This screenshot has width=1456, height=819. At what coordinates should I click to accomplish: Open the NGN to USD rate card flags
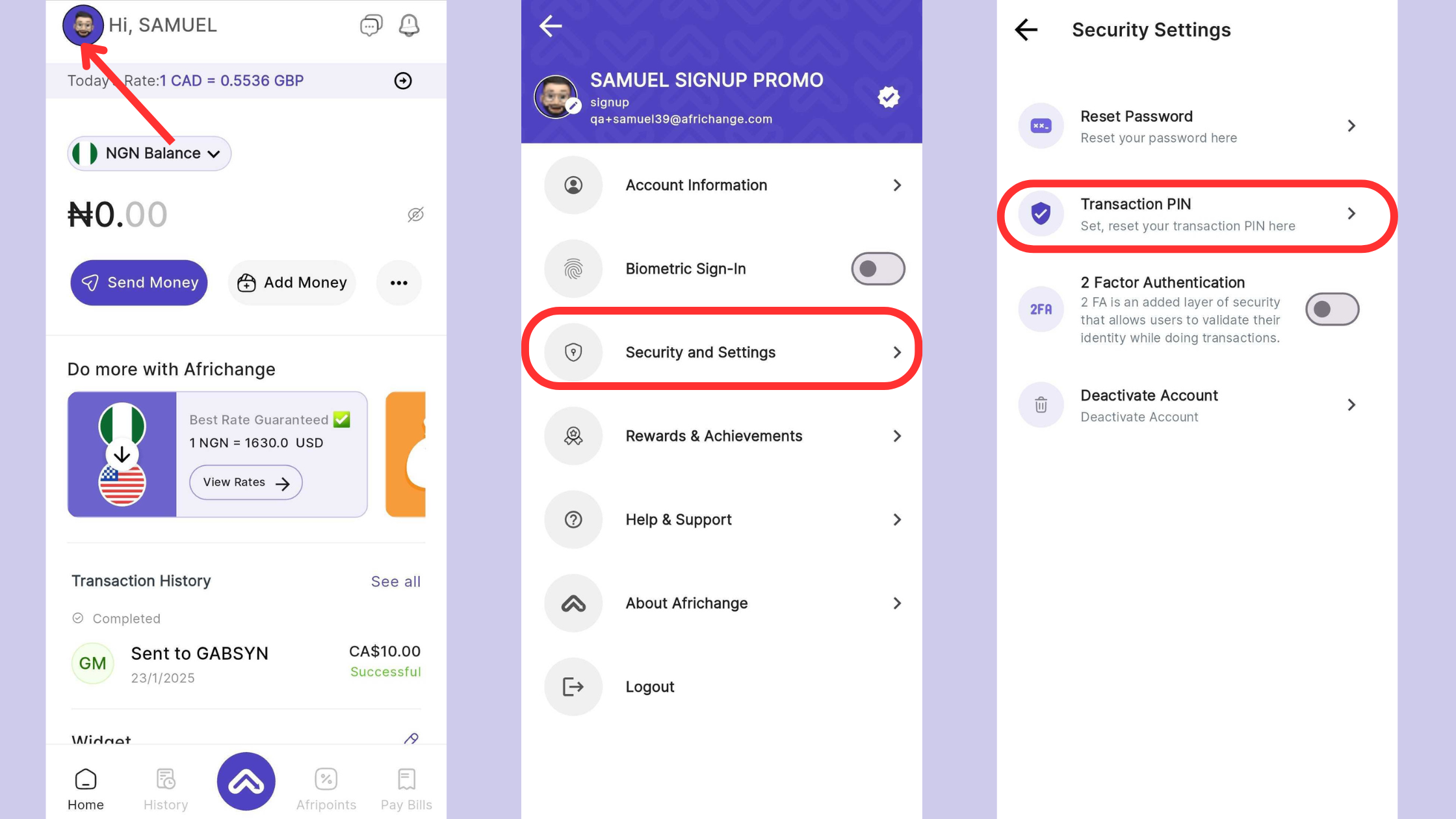click(122, 454)
